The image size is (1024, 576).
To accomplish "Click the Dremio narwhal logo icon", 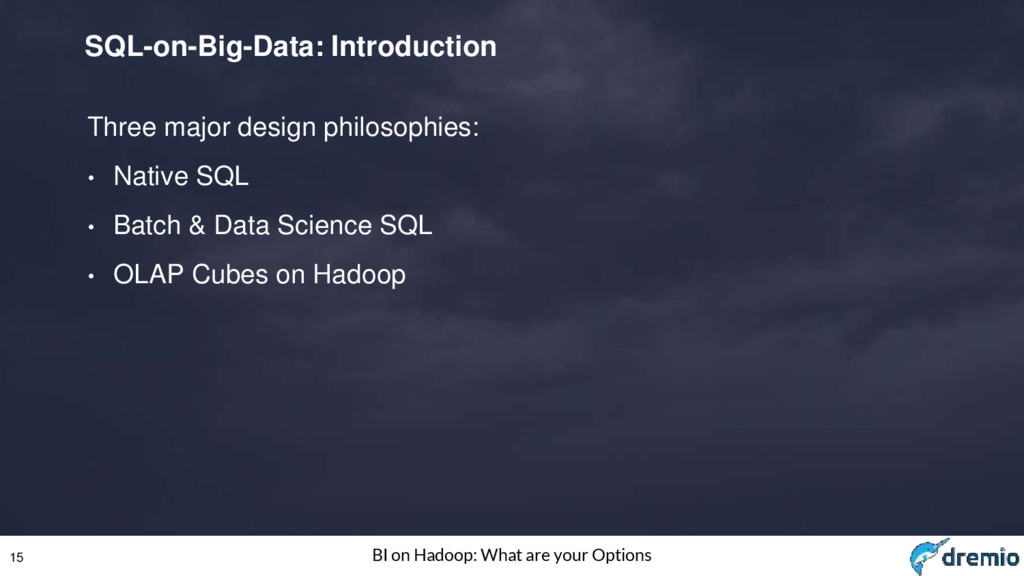I will (927, 556).
